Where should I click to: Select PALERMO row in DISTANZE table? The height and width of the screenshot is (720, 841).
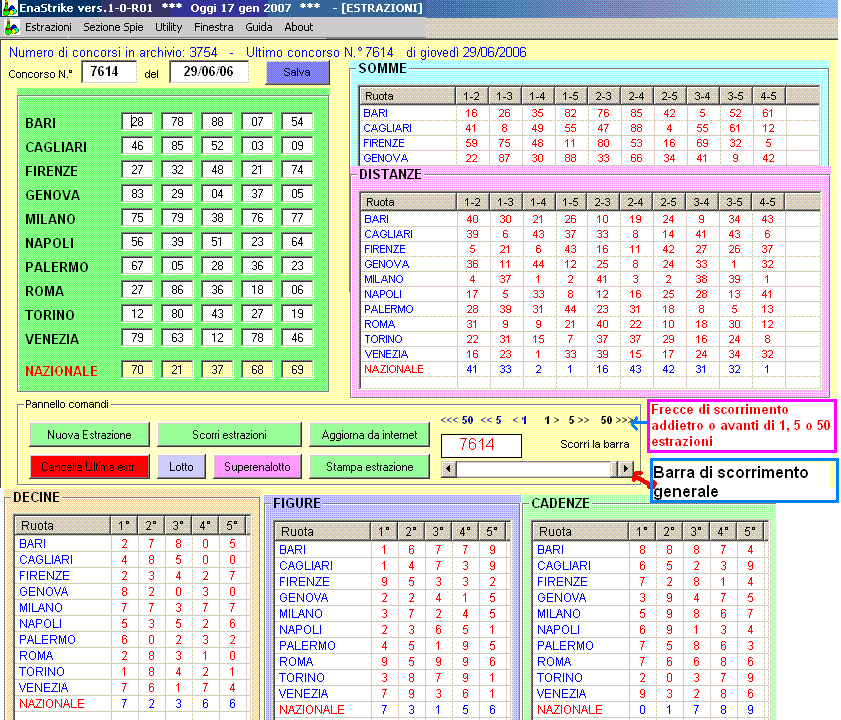click(x=590, y=309)
